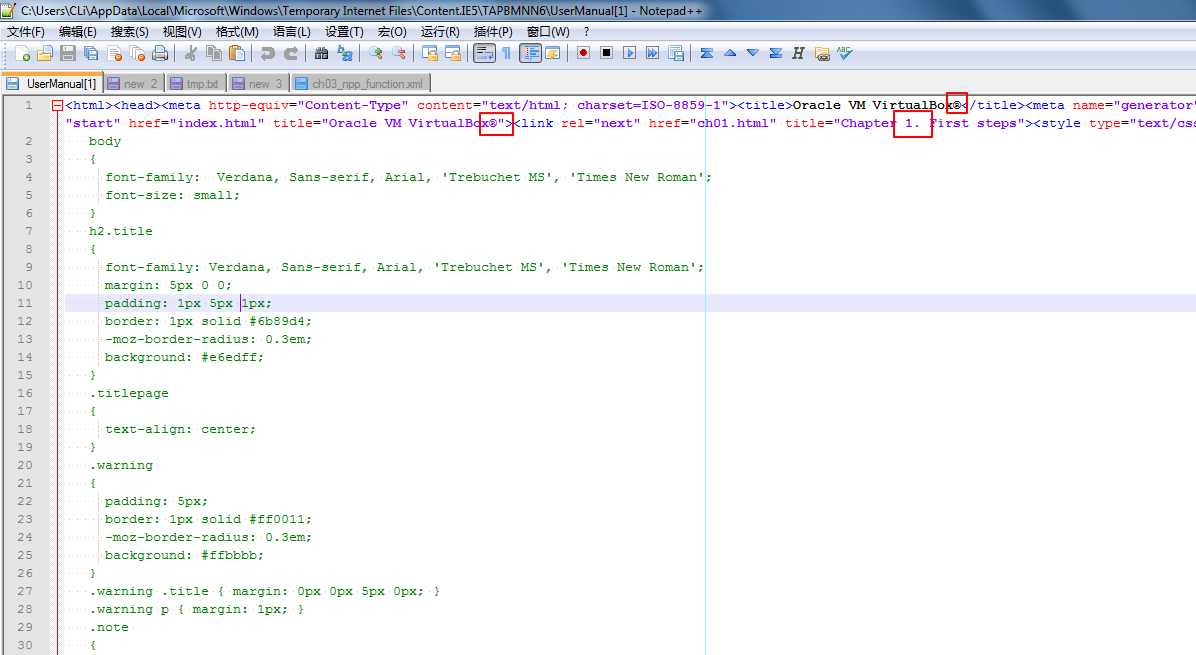Toggle word wrap toolbar button
1196x655 pixels.
(x=484, y=53)
